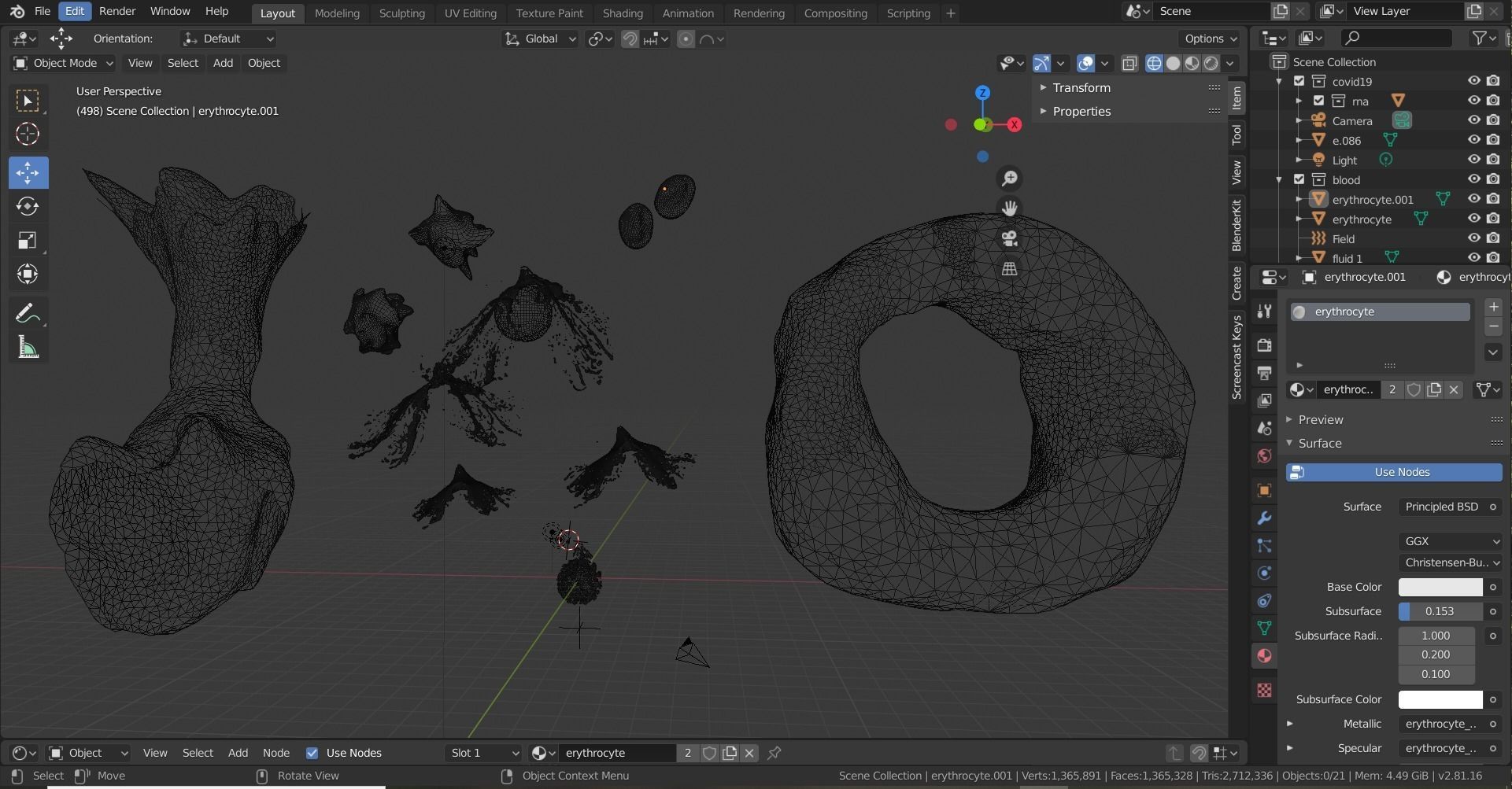Open the Output properties printer tab

coord(1264,373)
